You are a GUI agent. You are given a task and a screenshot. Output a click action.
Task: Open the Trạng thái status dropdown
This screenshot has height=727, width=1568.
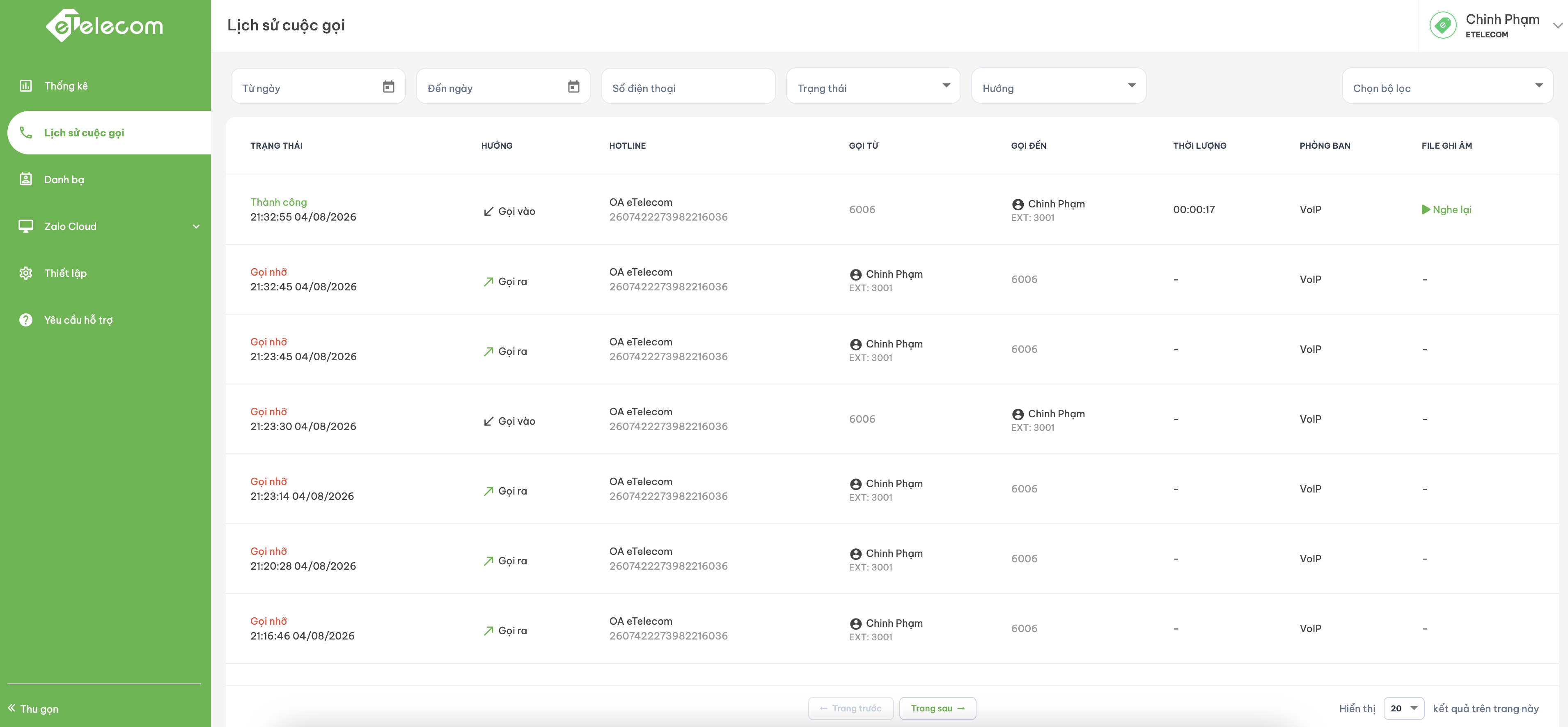[873, 86]
